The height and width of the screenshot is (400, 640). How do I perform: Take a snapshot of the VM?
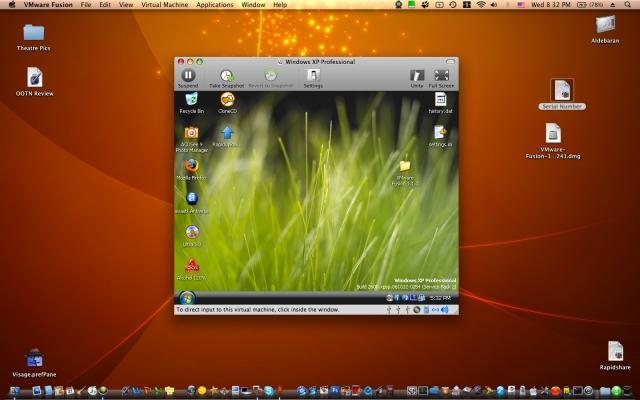pyautogui.click(x=227, y=76)
